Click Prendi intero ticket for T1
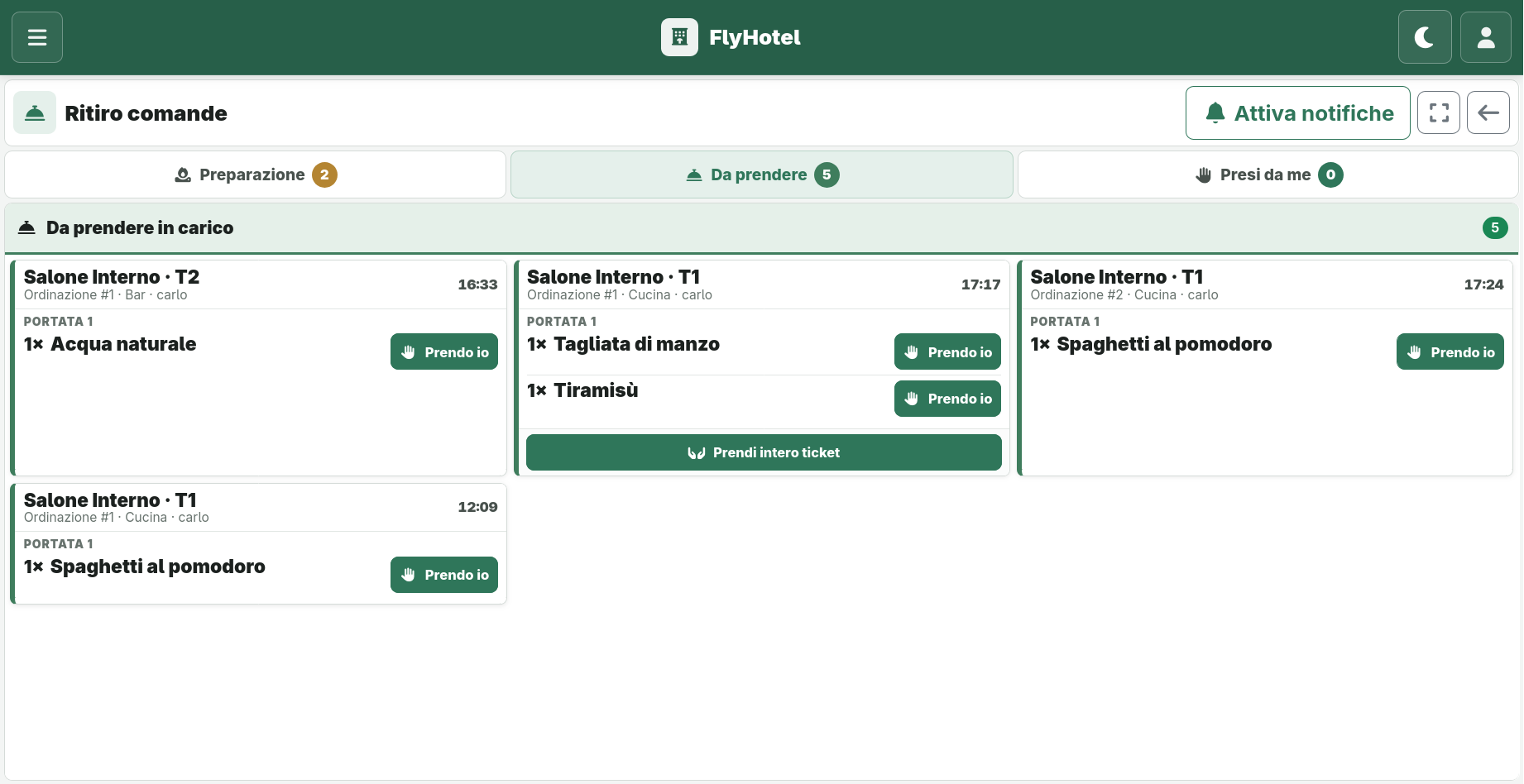Viewport: 1524px width, 784px height. [x=764, y=452]
